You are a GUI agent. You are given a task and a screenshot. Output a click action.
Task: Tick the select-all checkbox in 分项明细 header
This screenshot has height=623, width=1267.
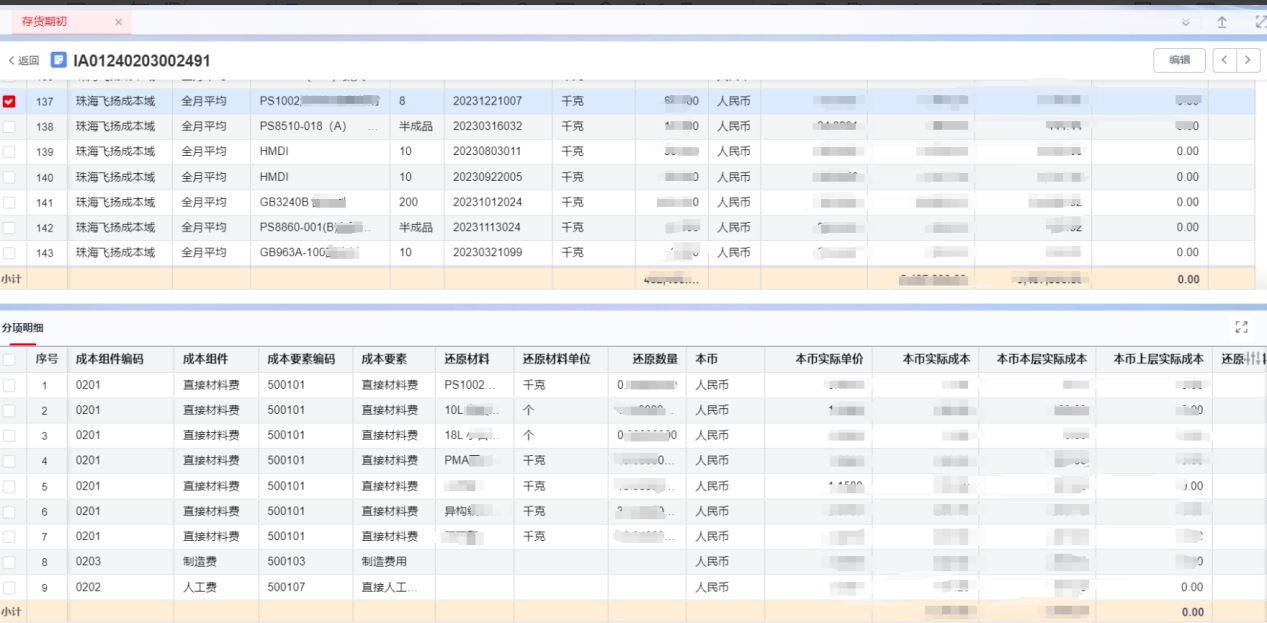pos(9,359)
